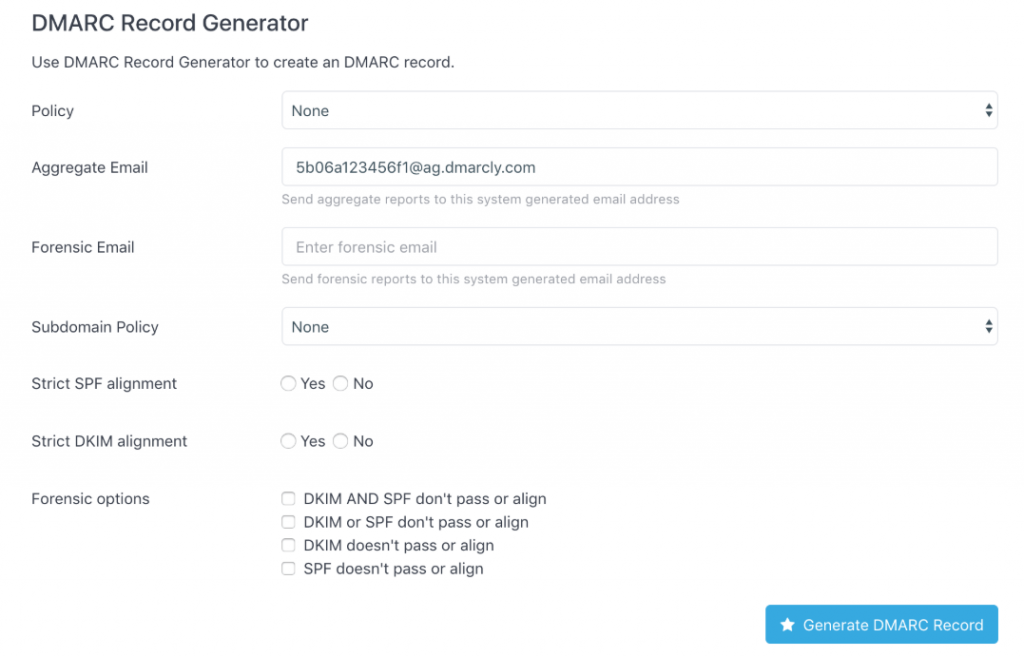Tick "SPF doesn't pass or align" checkbox
The width and height of the screenshot is (1024, 657).
tap(288, 569)
